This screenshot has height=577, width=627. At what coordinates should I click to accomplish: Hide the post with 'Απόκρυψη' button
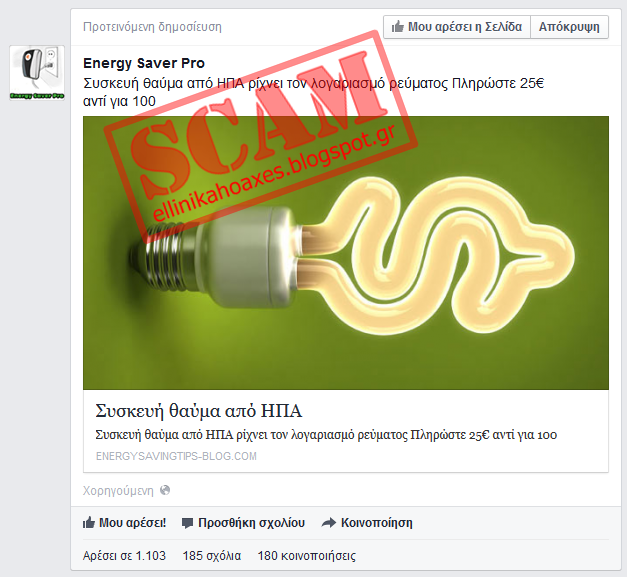coord(569,27)
